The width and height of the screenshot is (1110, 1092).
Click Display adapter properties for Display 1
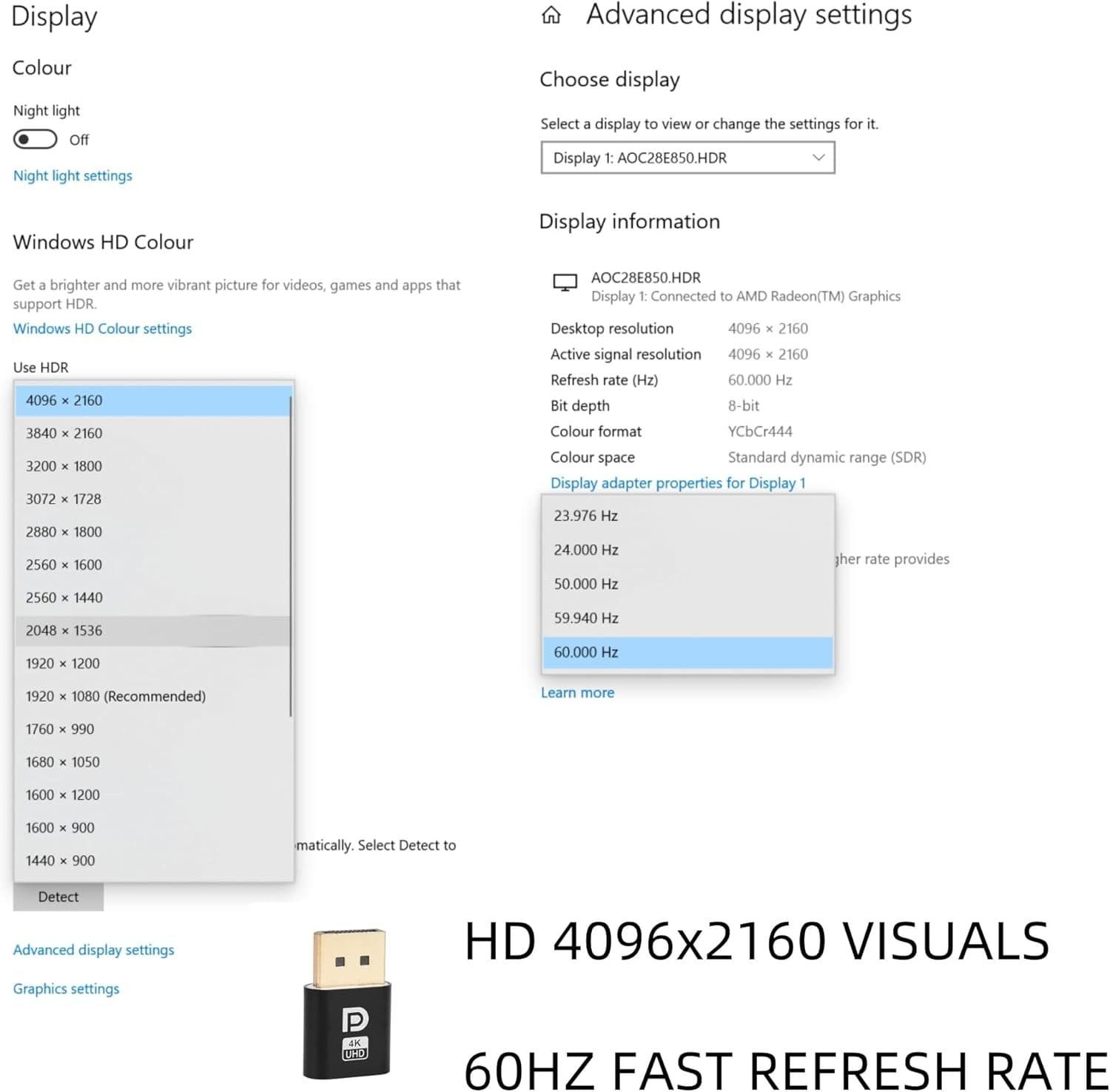(x=678, y=483)
